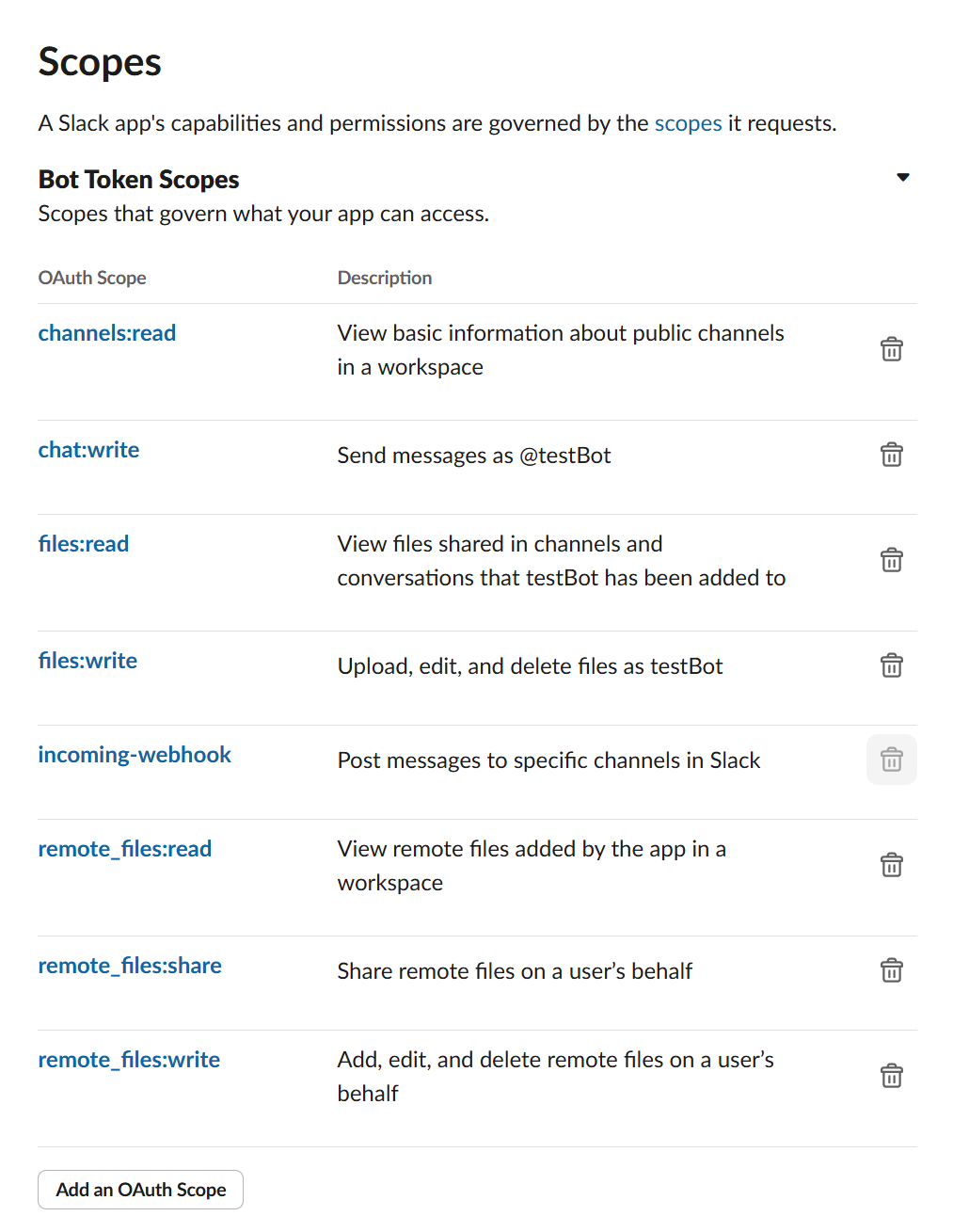This screenshot has width=953, height=1232.
Task: Click the remote_files:write scope link
Action: (129, 1060)
